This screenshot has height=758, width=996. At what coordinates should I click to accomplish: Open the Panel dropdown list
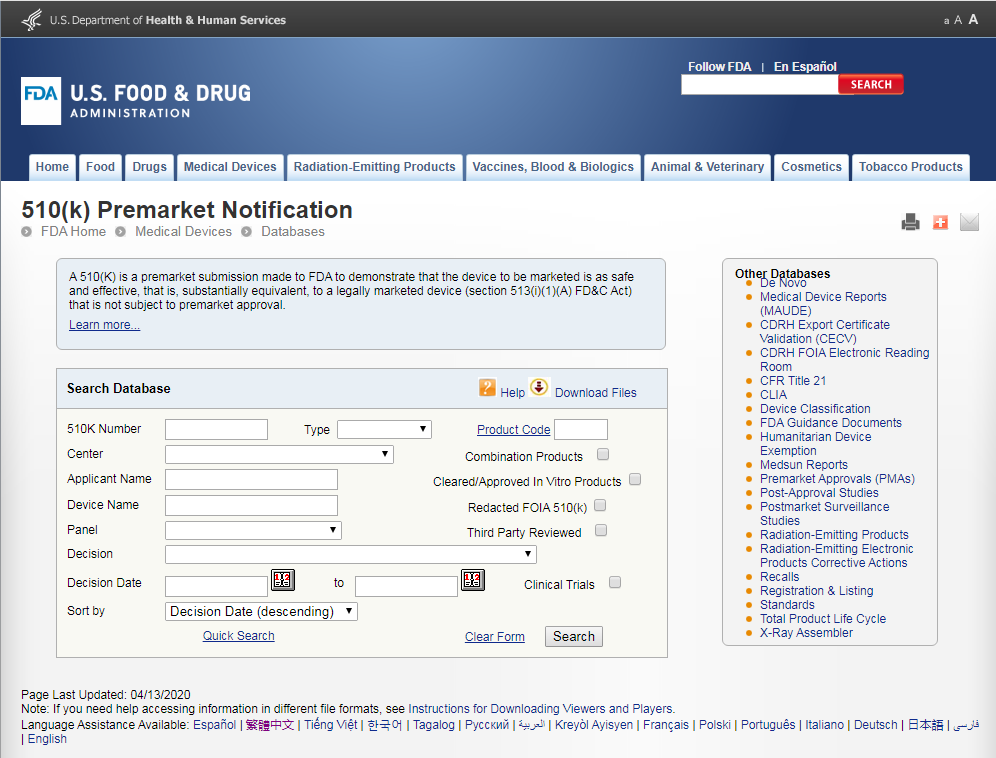(253, 530)
